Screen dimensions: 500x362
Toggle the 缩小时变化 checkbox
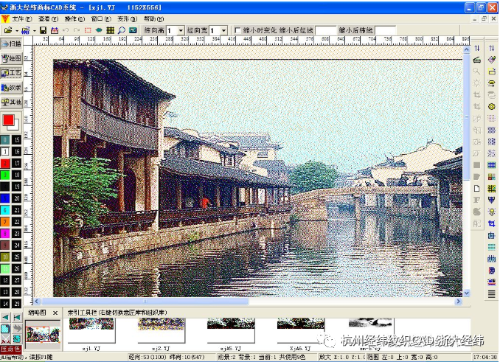(x=238, y=30)
